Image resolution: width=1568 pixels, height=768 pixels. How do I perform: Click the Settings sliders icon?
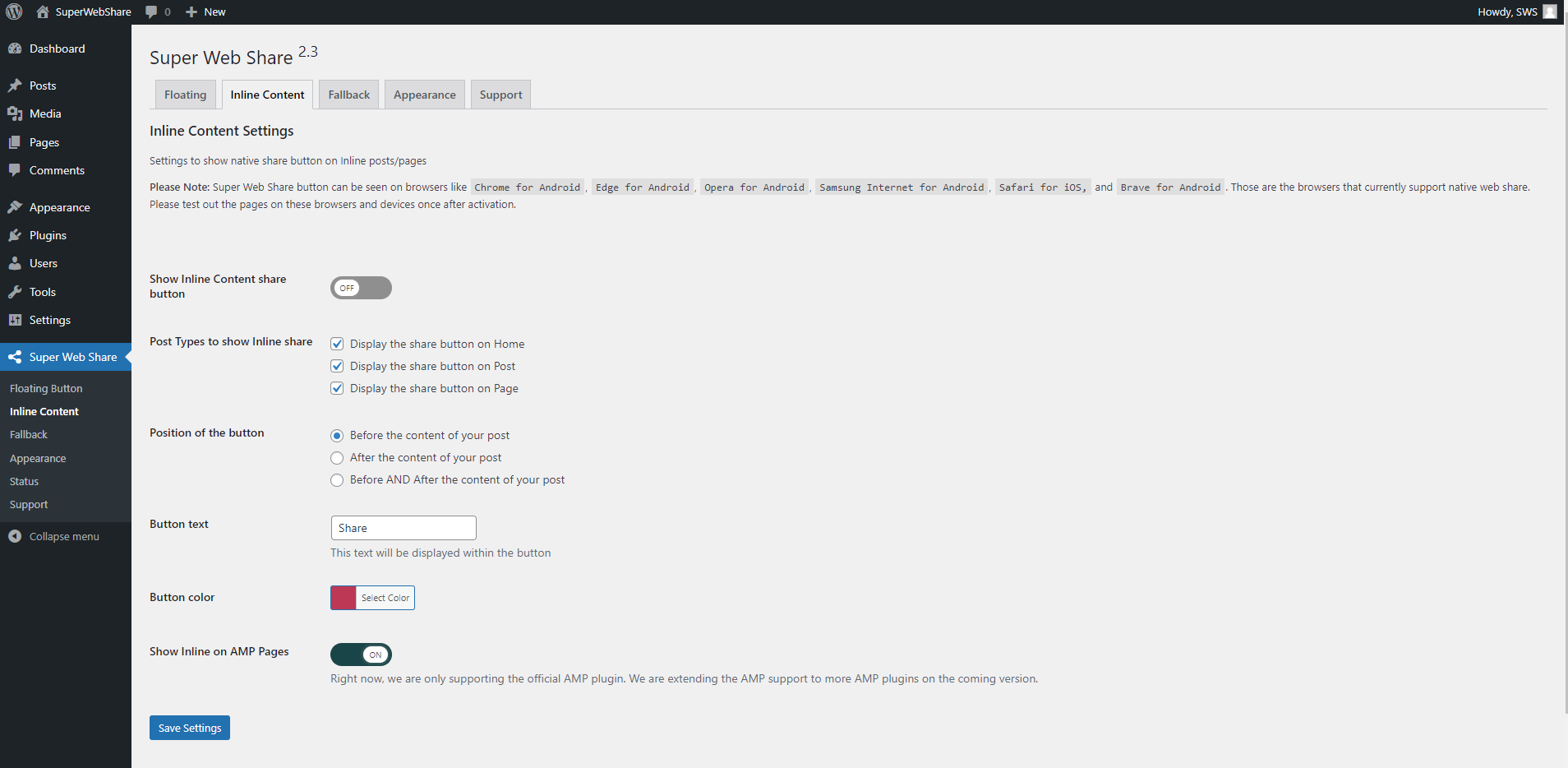point(15,320)
